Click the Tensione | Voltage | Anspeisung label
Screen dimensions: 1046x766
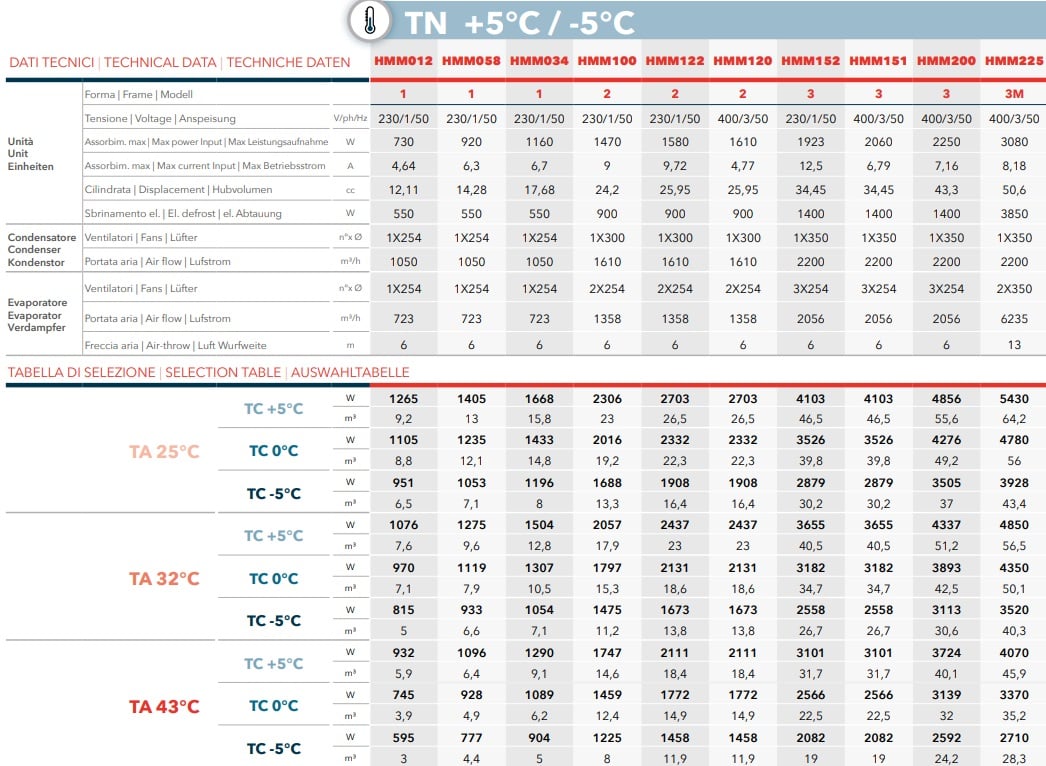[160, 119]
